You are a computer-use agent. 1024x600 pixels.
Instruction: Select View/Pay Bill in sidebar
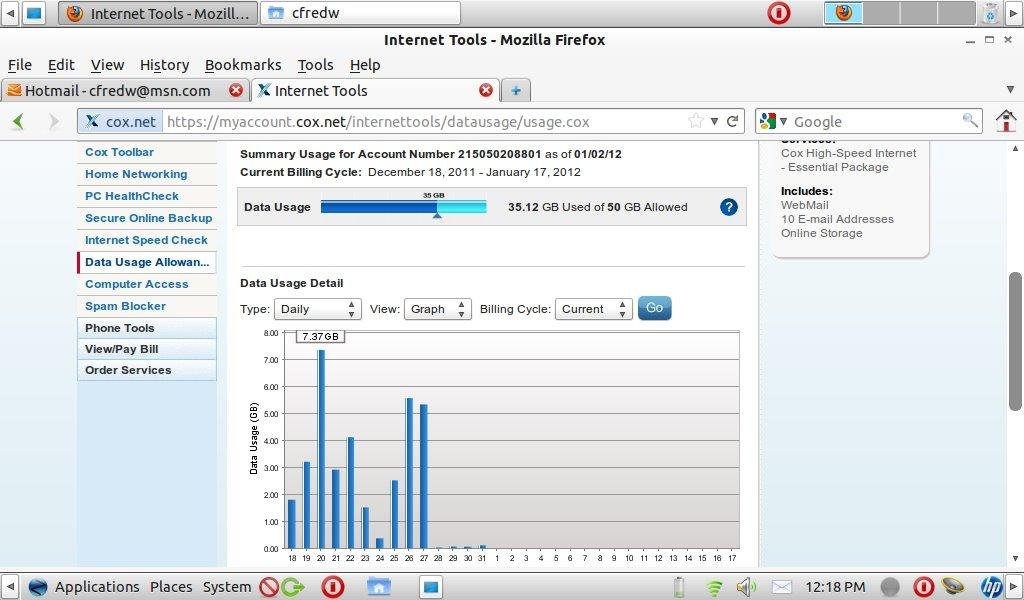147,349
